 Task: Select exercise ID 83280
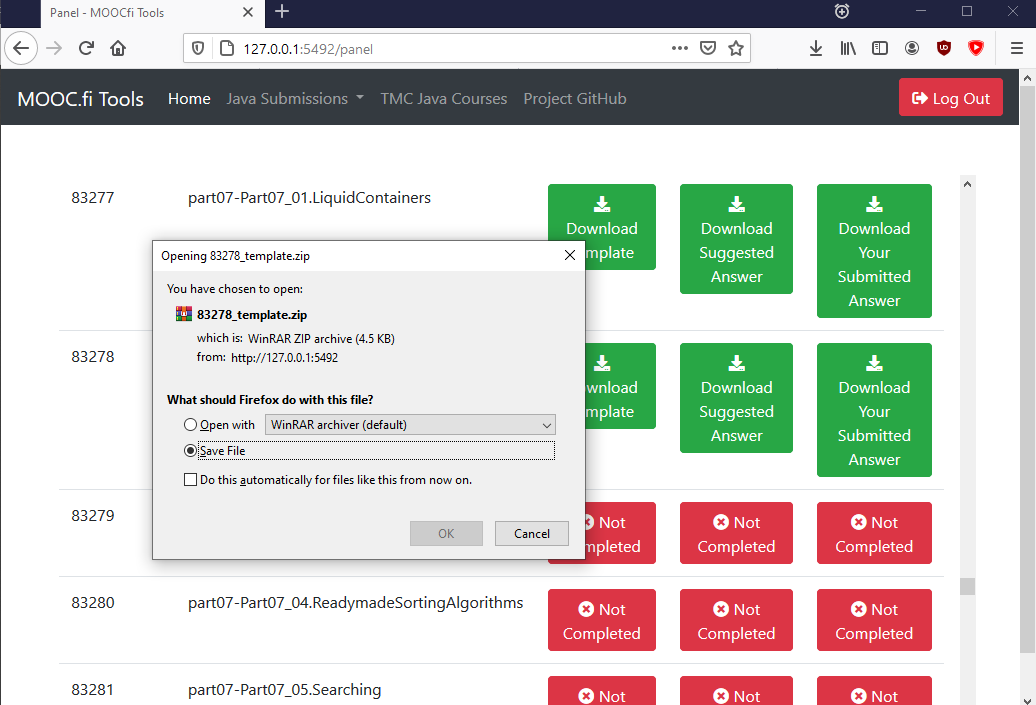[x=93, y=603]
